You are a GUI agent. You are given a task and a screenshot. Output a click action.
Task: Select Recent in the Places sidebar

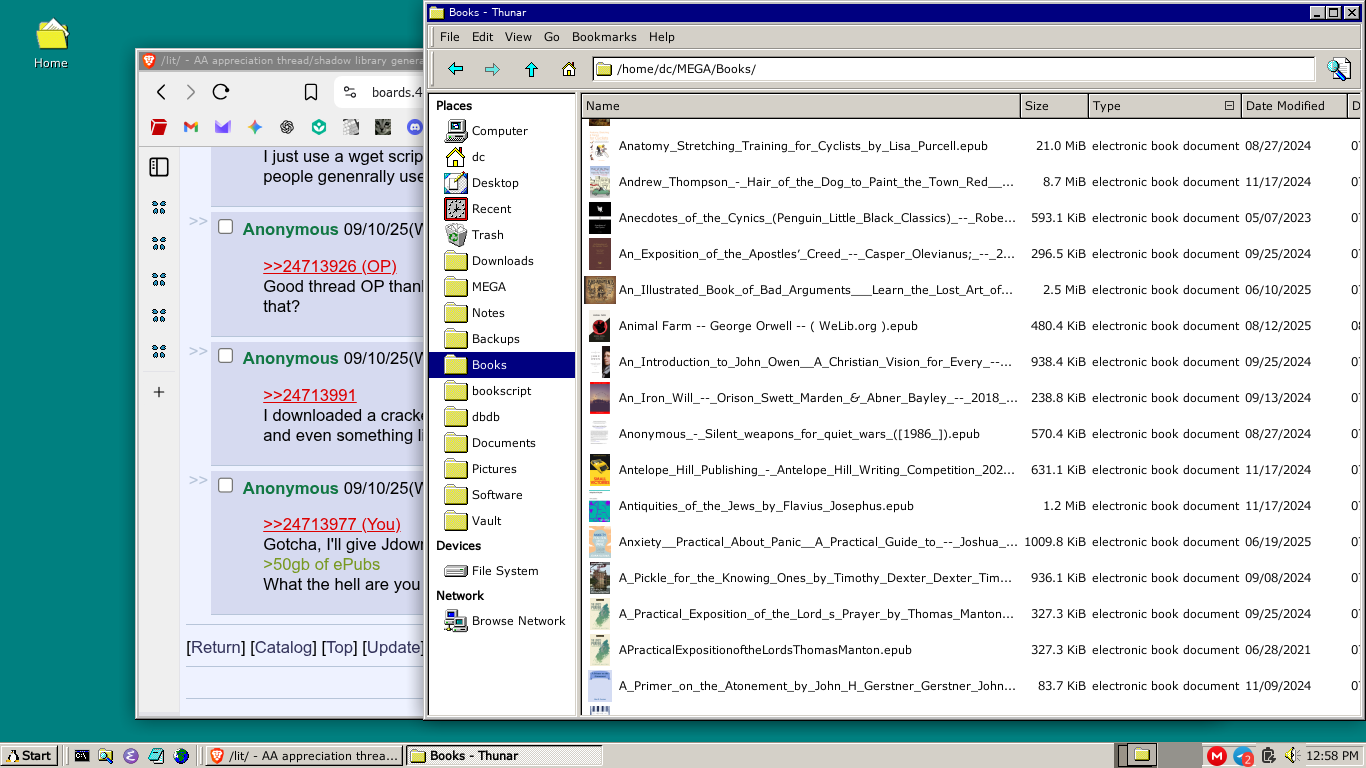click(x=502, y=209)
